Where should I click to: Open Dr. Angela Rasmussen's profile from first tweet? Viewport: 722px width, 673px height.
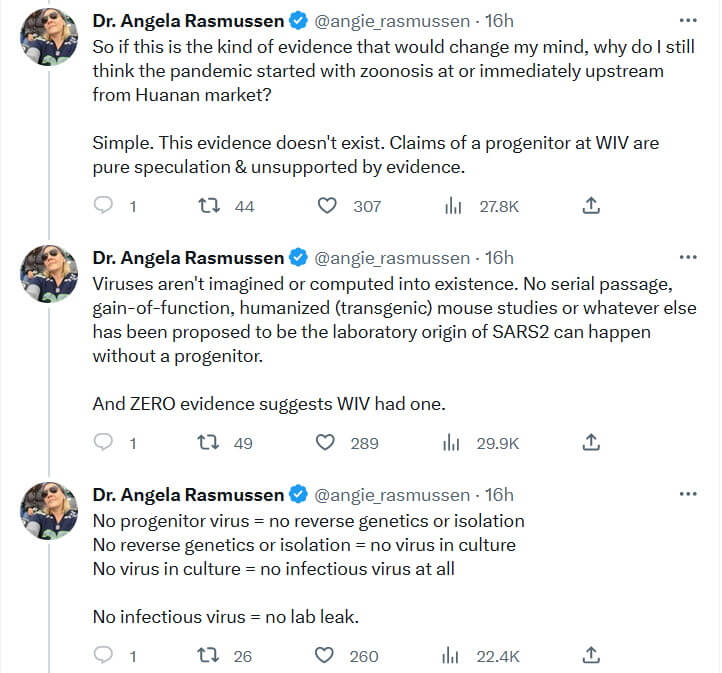pyautogui.click(x=187, y=21)
